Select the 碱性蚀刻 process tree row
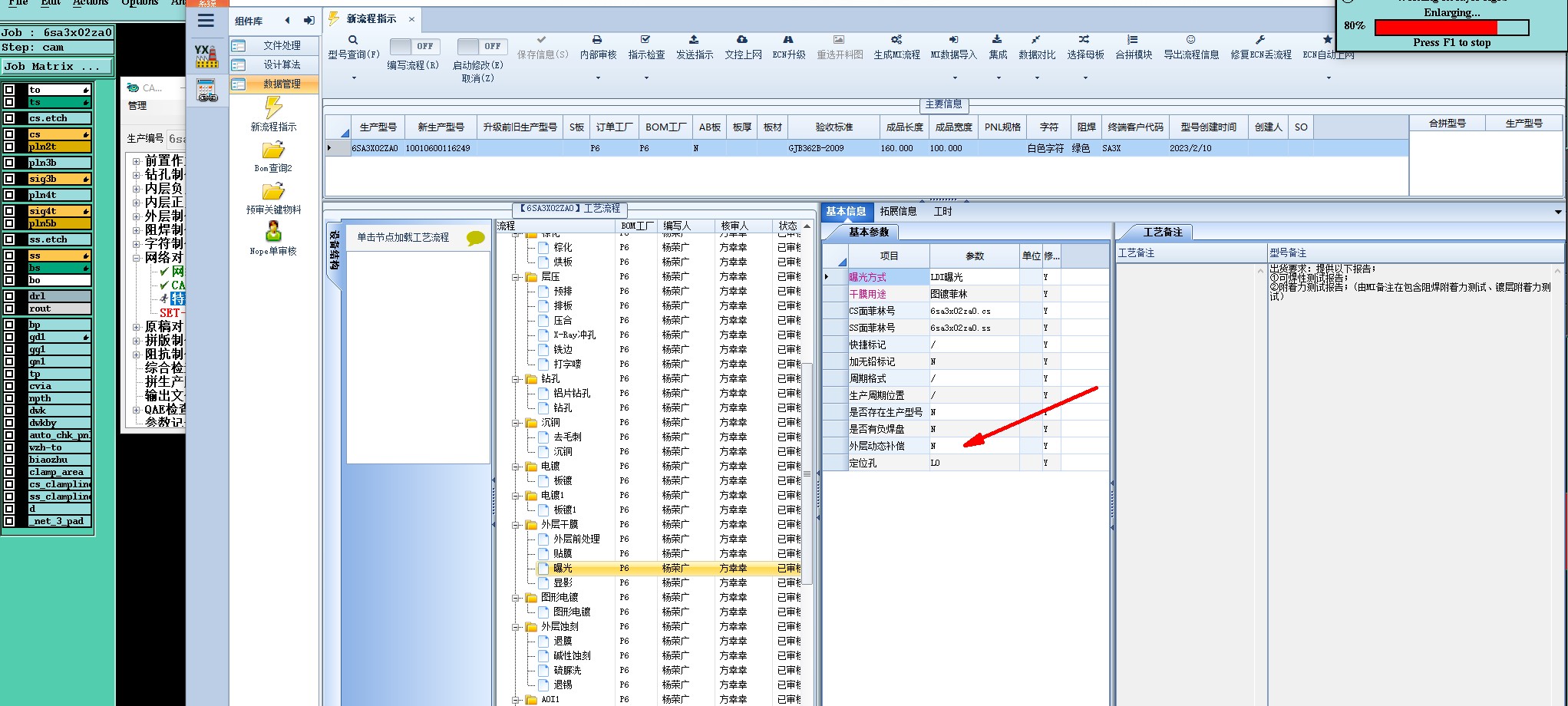This screenshot has height=706, width=1568. pos(649,656)
